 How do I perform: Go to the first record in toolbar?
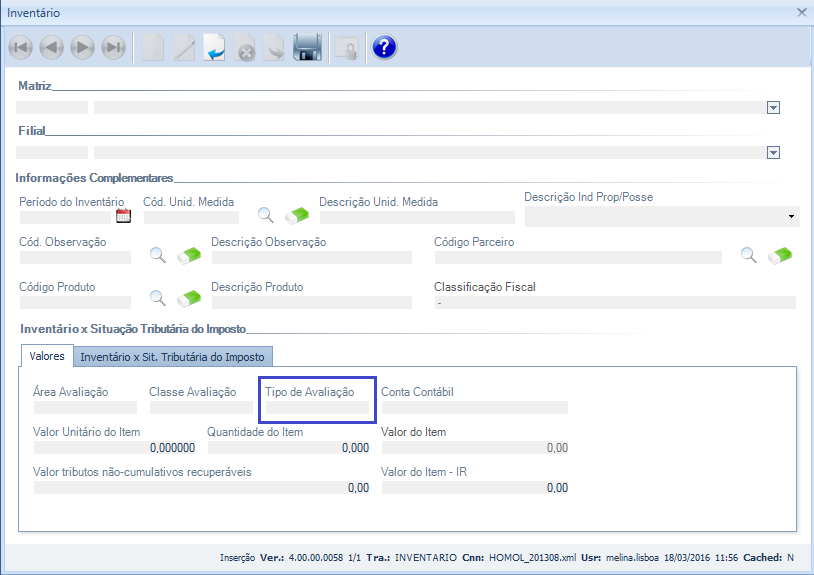tap(20, 47)
